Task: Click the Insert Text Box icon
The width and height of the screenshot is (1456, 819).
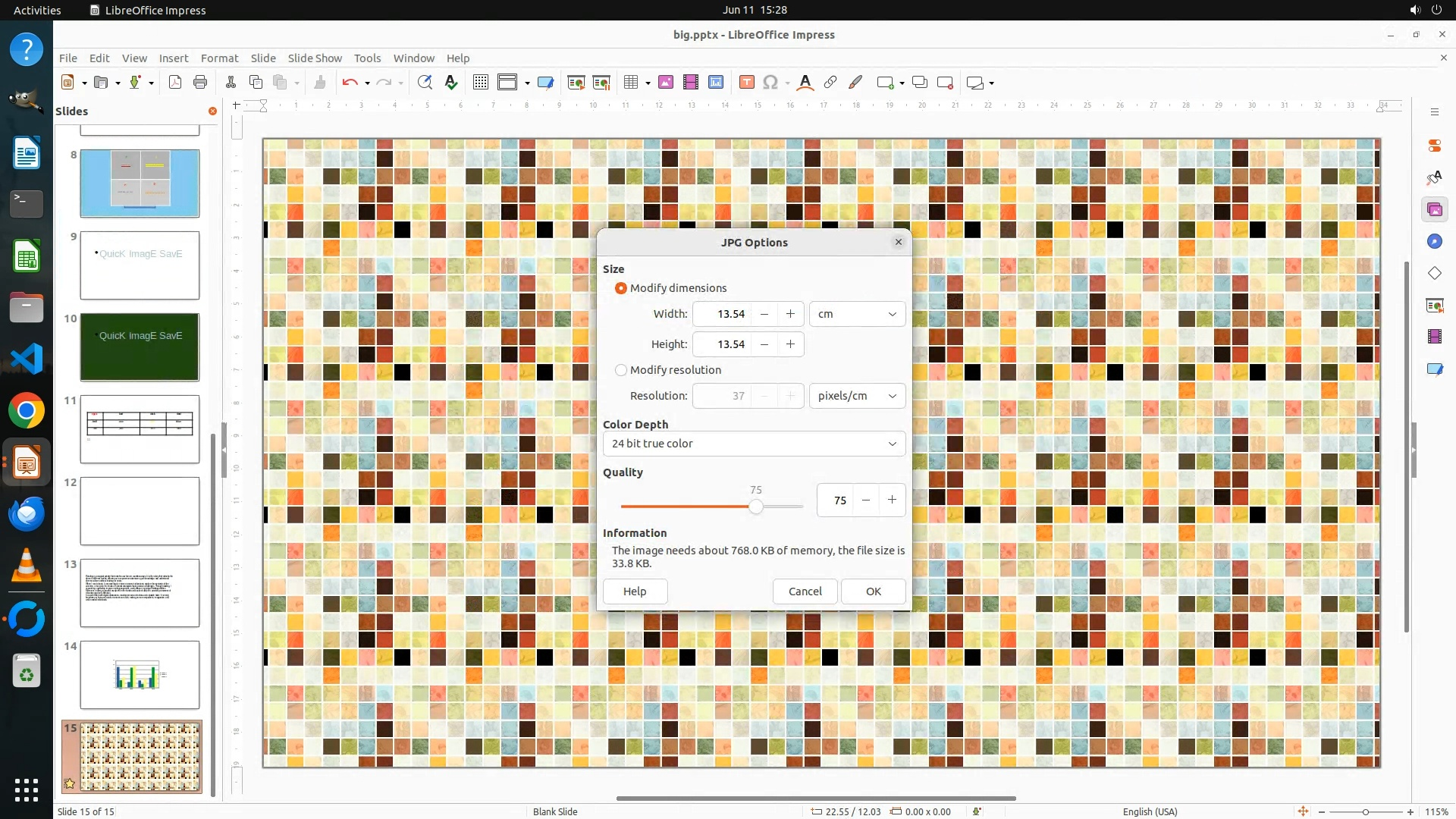Action: click(x=746, y=83)
